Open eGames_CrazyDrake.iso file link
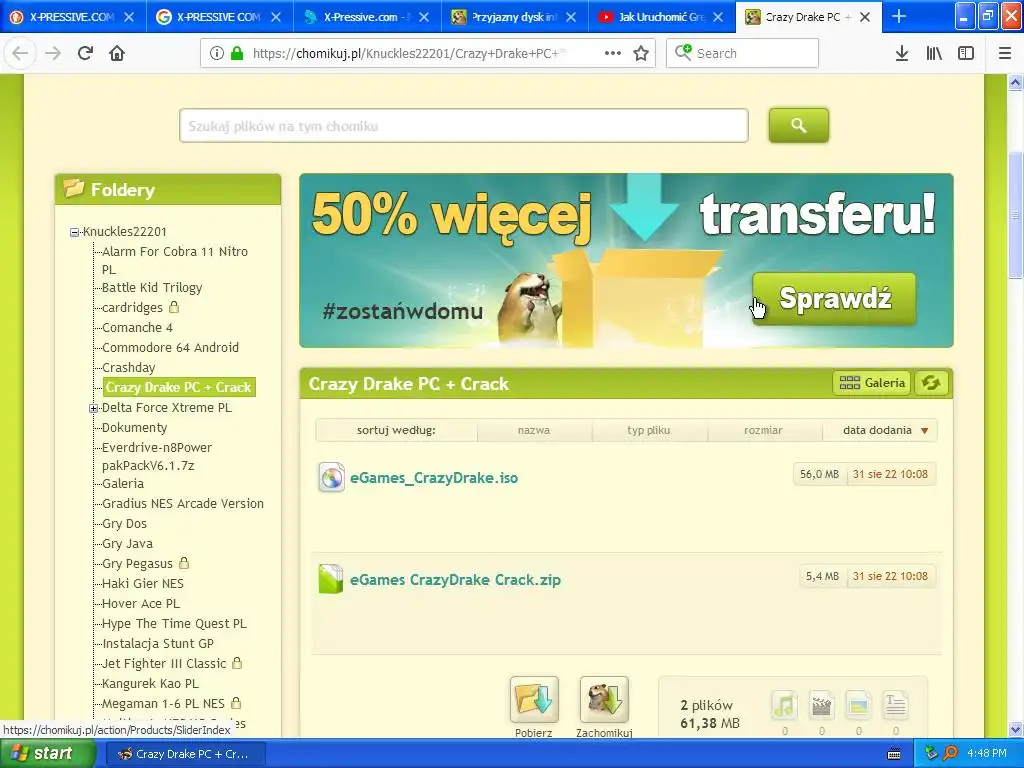 pyautogui.click(x=434, y=478)
